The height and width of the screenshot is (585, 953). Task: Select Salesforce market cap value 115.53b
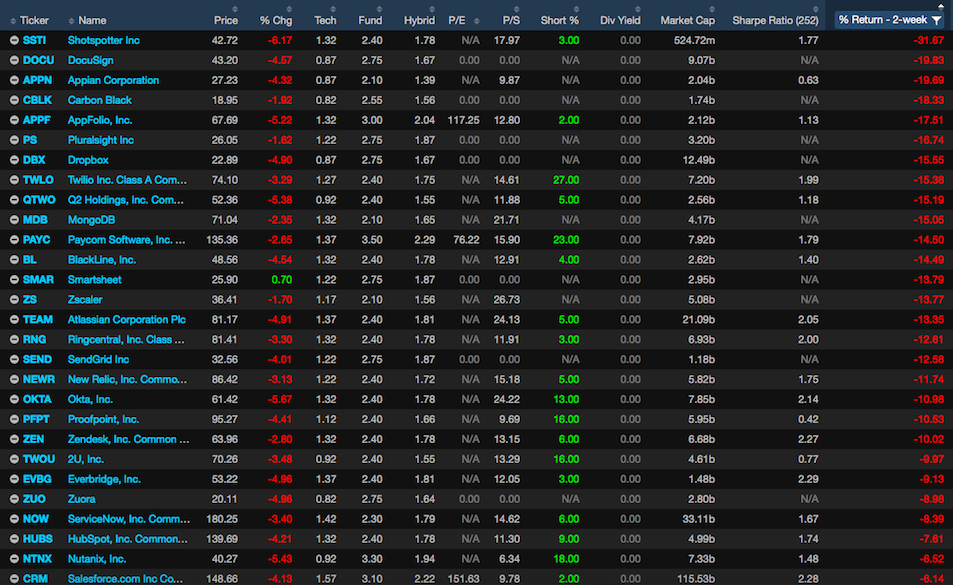[x=695, y=578]
